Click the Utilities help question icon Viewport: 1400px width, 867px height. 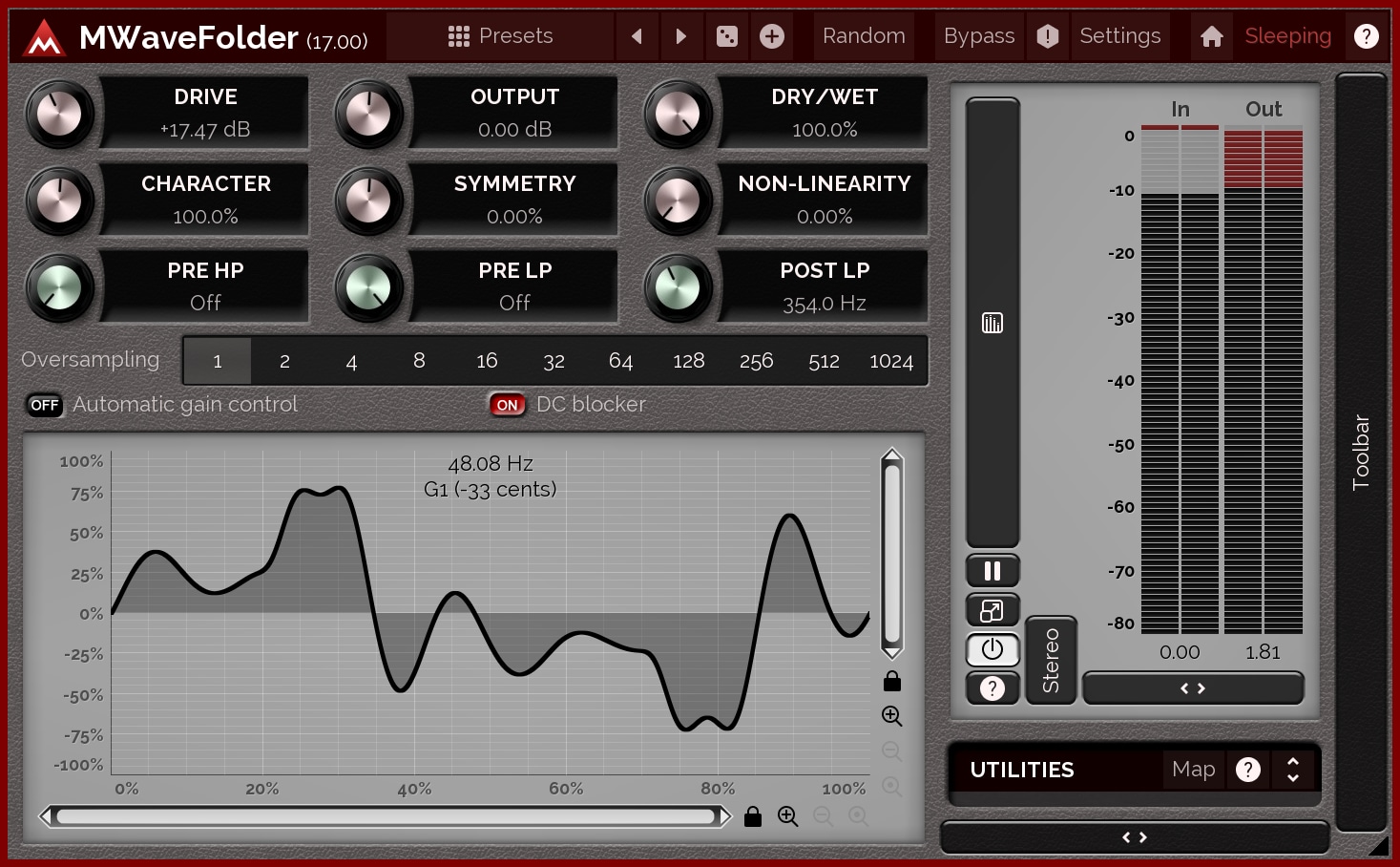pos(1248,770)
